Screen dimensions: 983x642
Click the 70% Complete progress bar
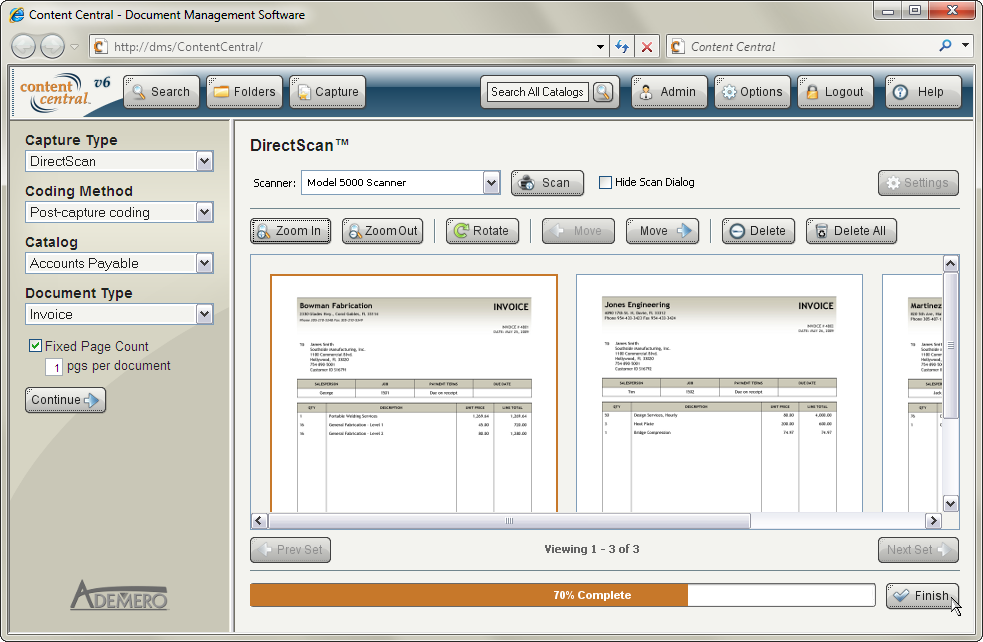click(x=562, y=595)
